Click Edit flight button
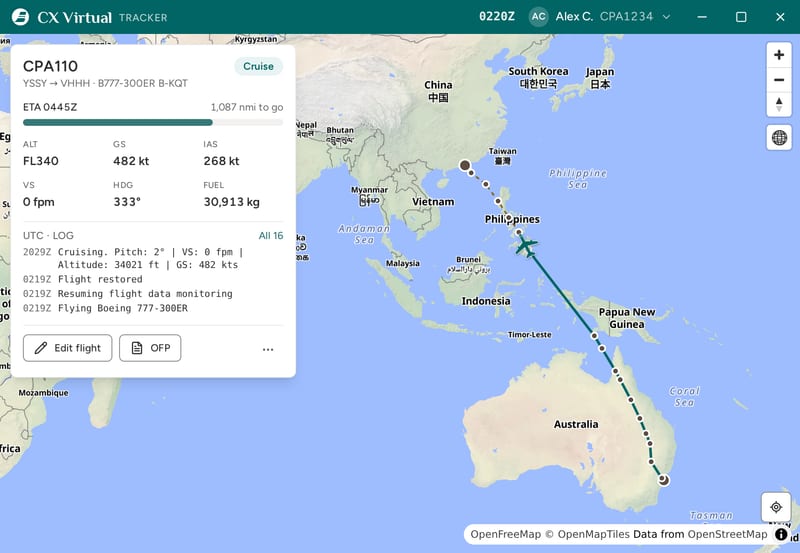This screenshot has width=800, height=553. click(x=67, y=348)
